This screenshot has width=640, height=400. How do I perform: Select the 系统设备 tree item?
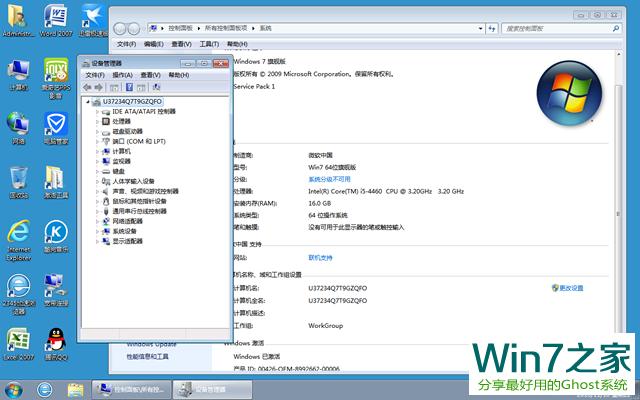(124, 231)
